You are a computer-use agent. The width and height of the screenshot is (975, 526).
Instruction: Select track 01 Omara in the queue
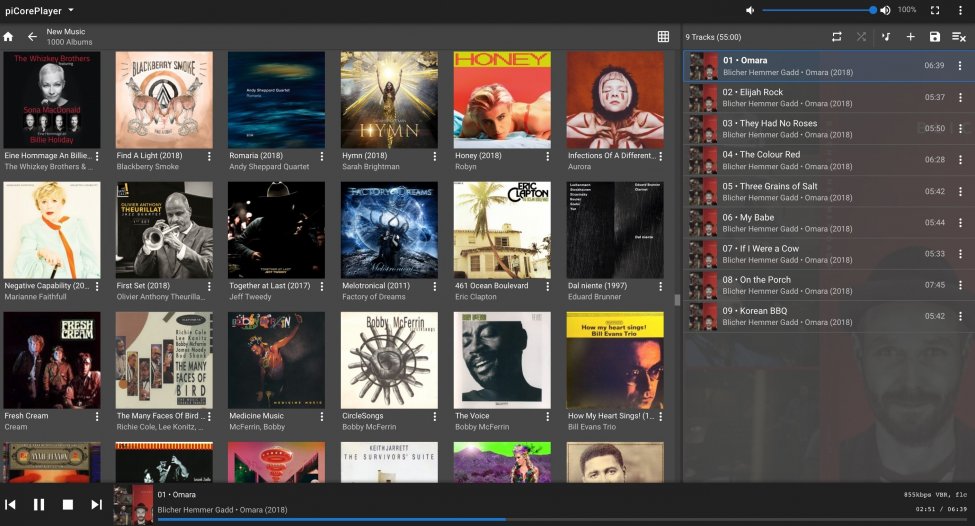click(829, 66)
